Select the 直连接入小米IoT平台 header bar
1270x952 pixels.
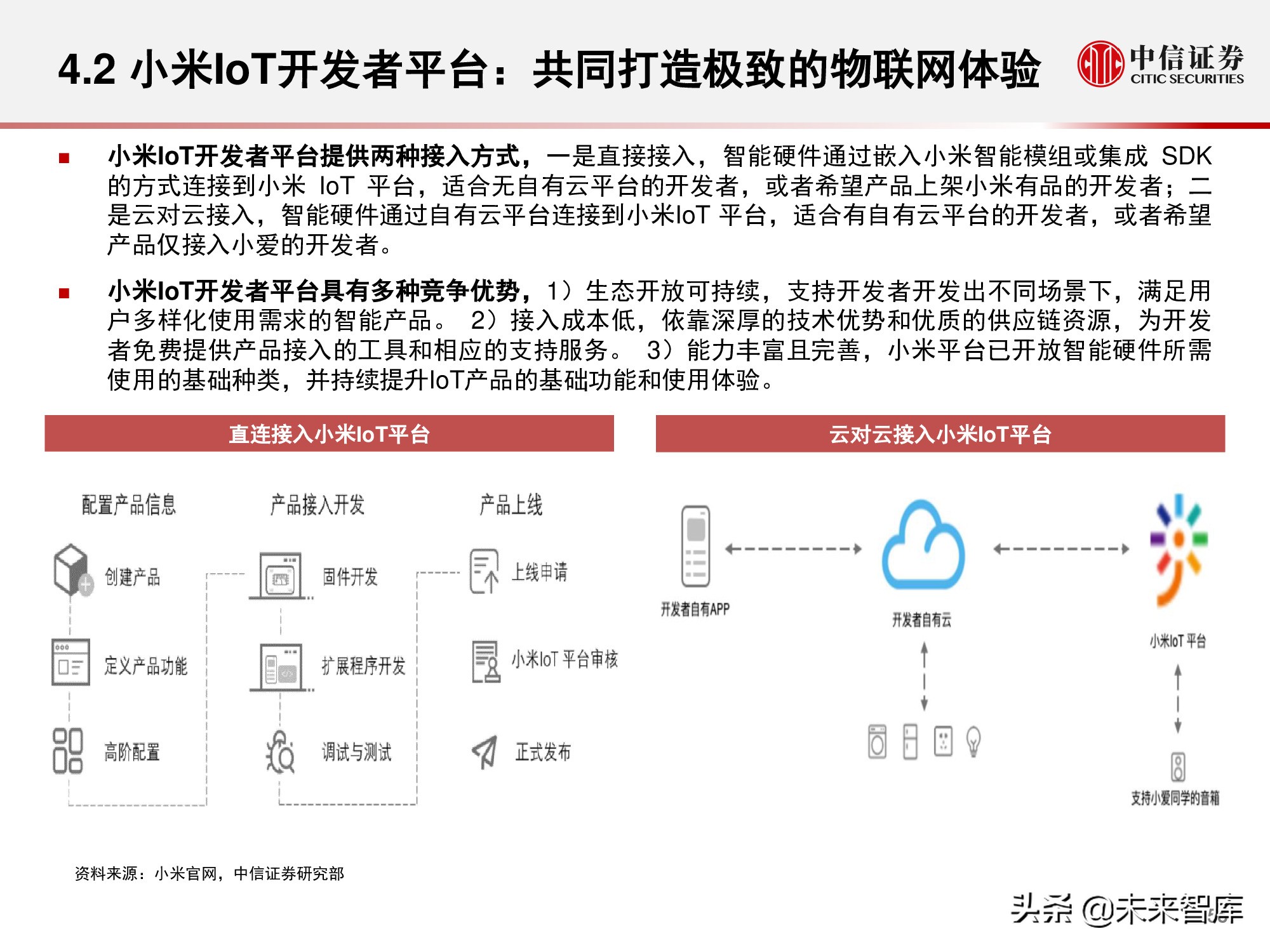(329, 434)
